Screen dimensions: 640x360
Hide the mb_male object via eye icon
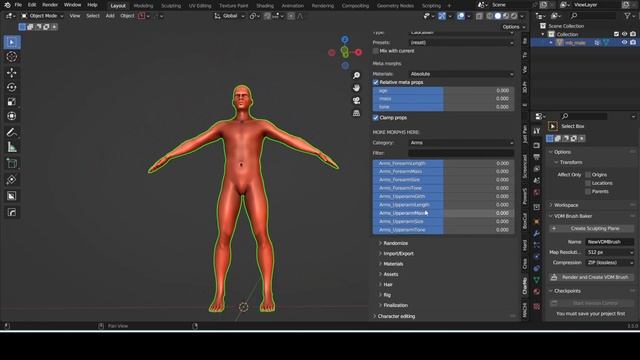click(624, 42)
